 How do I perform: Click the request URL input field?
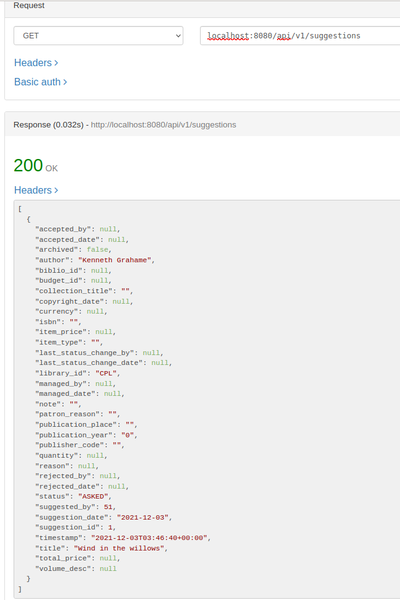pyautogui.click(x=300, y=36)
